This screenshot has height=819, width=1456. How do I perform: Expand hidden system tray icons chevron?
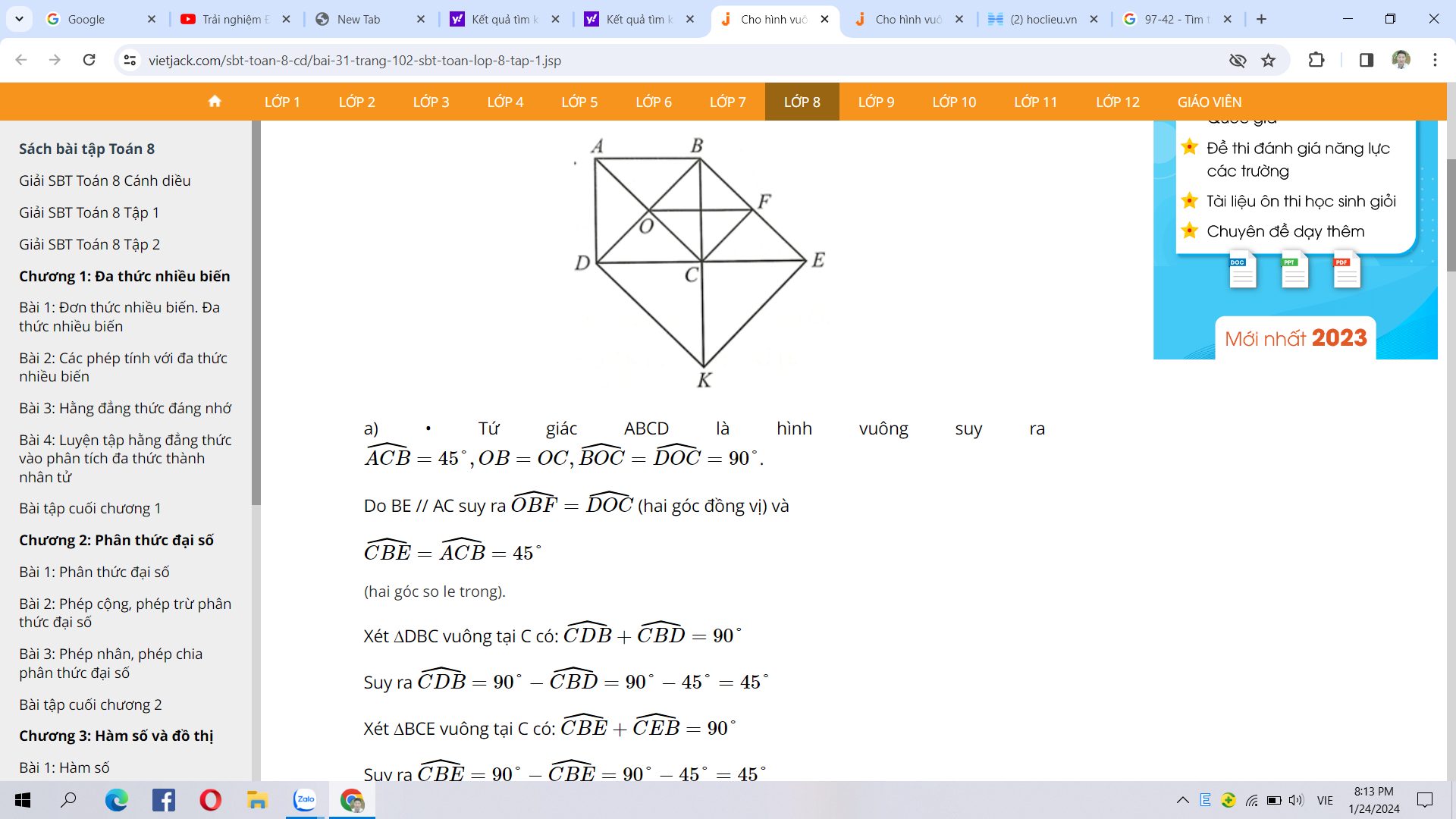pos(1182,800)
